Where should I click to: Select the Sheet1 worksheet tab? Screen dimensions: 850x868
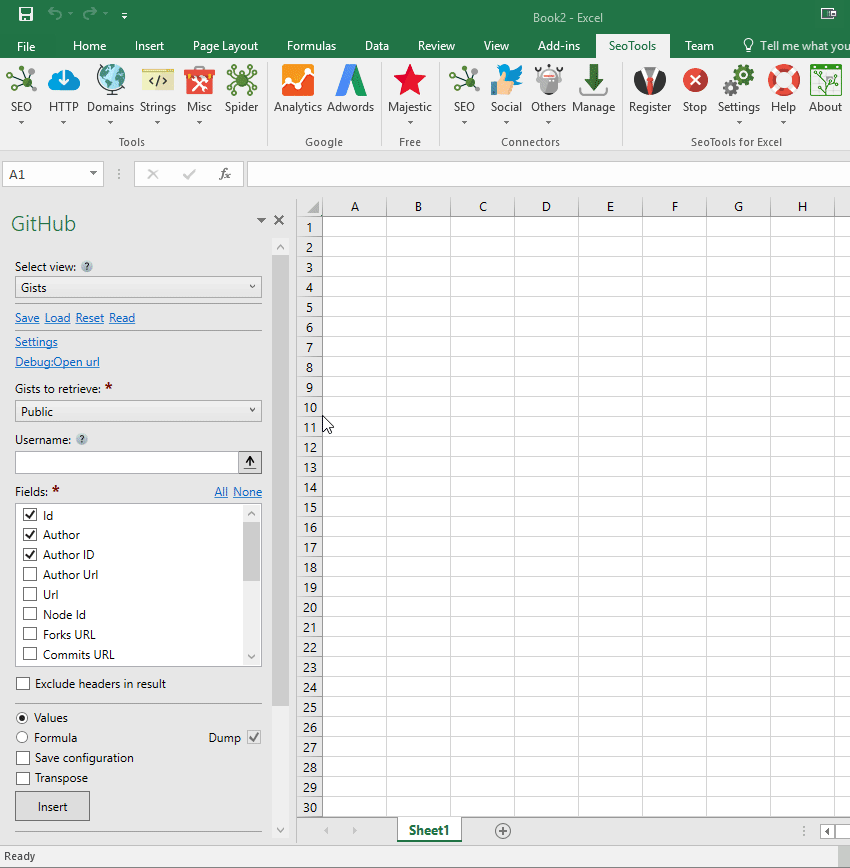point(429,830)
